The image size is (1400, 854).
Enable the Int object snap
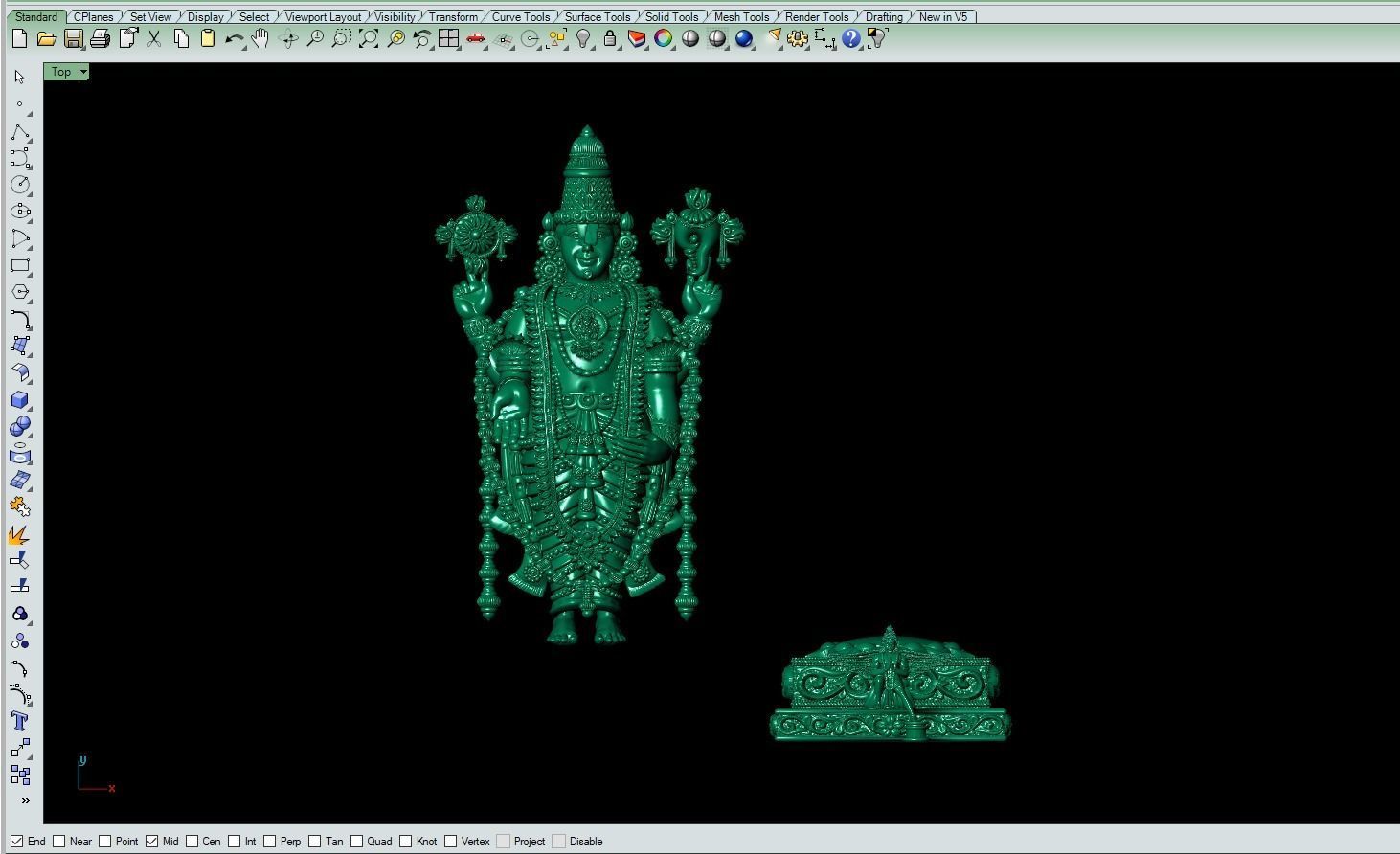(x=234, y=842)
